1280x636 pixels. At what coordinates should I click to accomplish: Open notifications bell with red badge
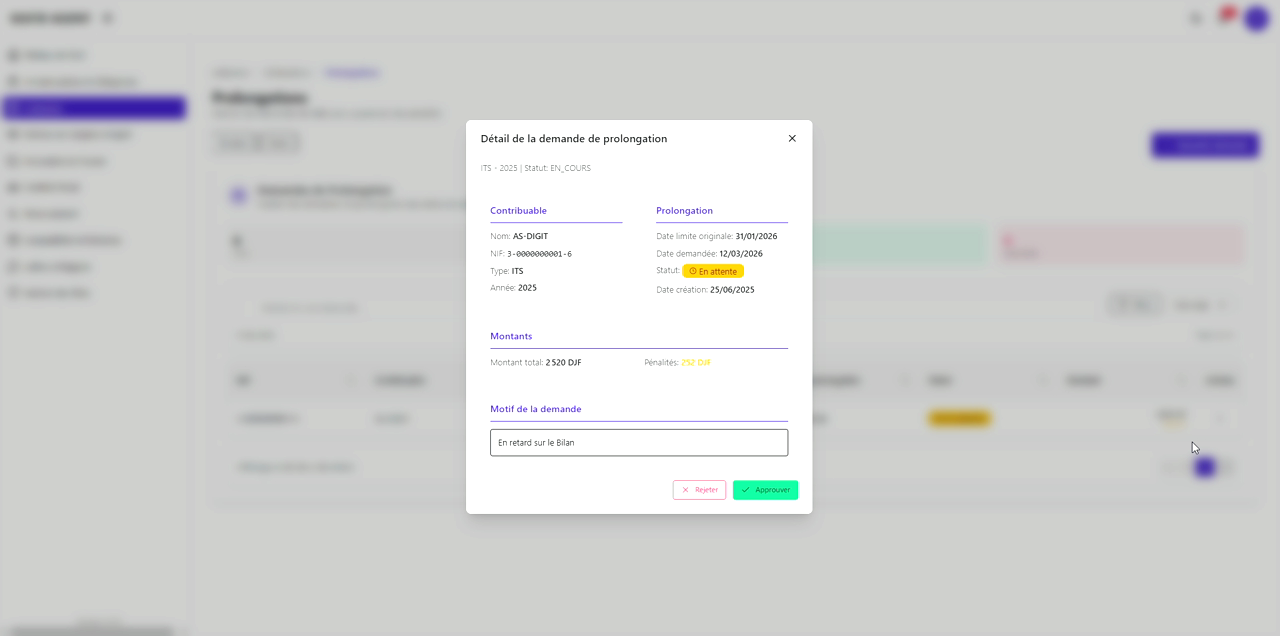click(1224, 17)
